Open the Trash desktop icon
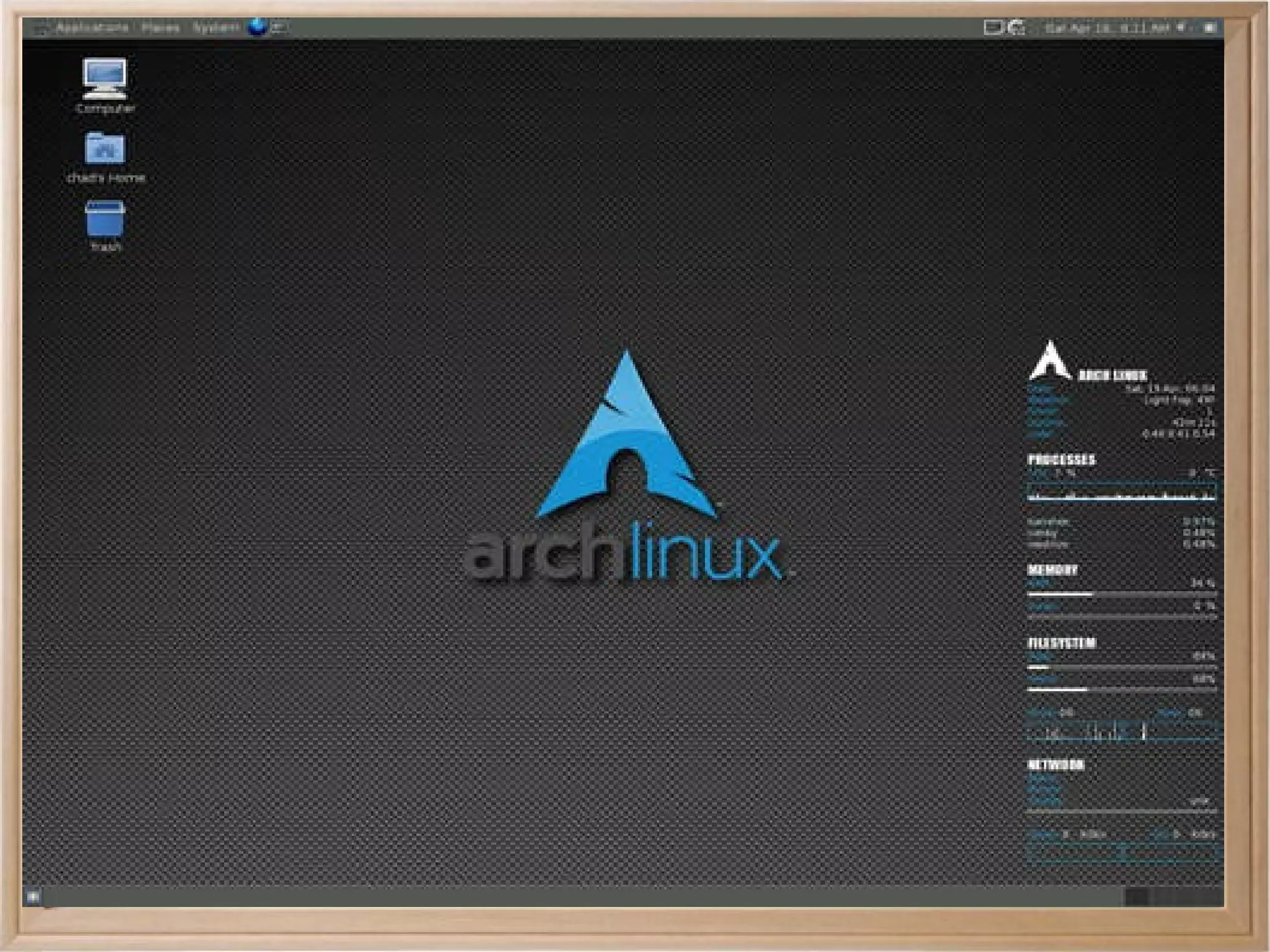1270x952 pixels. [x=105, y=220]
